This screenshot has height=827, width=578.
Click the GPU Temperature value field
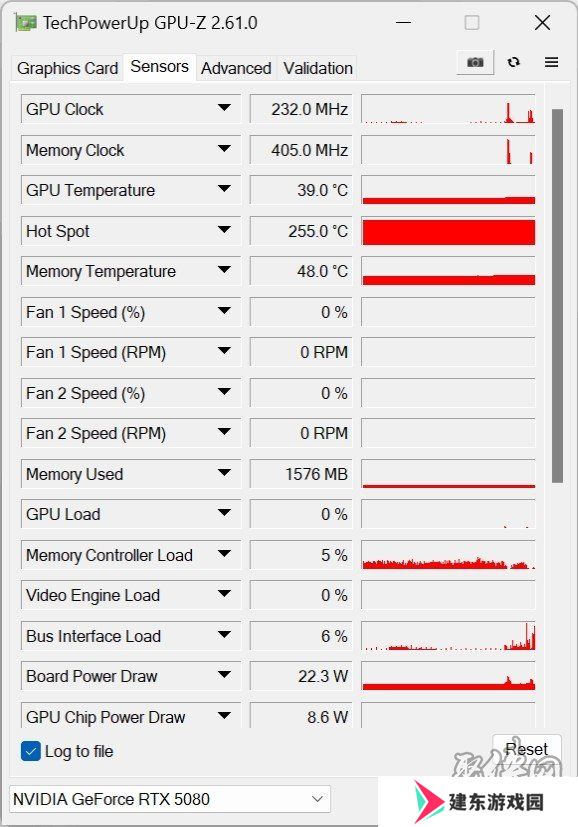301,190
